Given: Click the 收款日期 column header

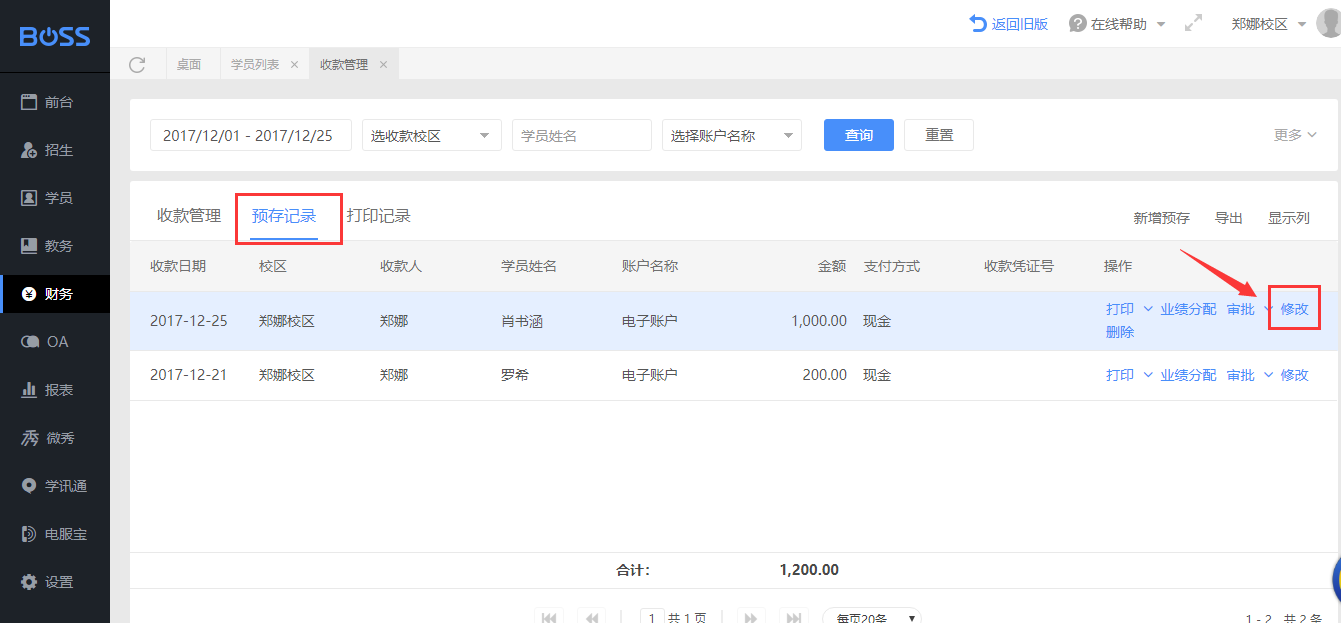Looking at the screenshot, I should [178, 266].
